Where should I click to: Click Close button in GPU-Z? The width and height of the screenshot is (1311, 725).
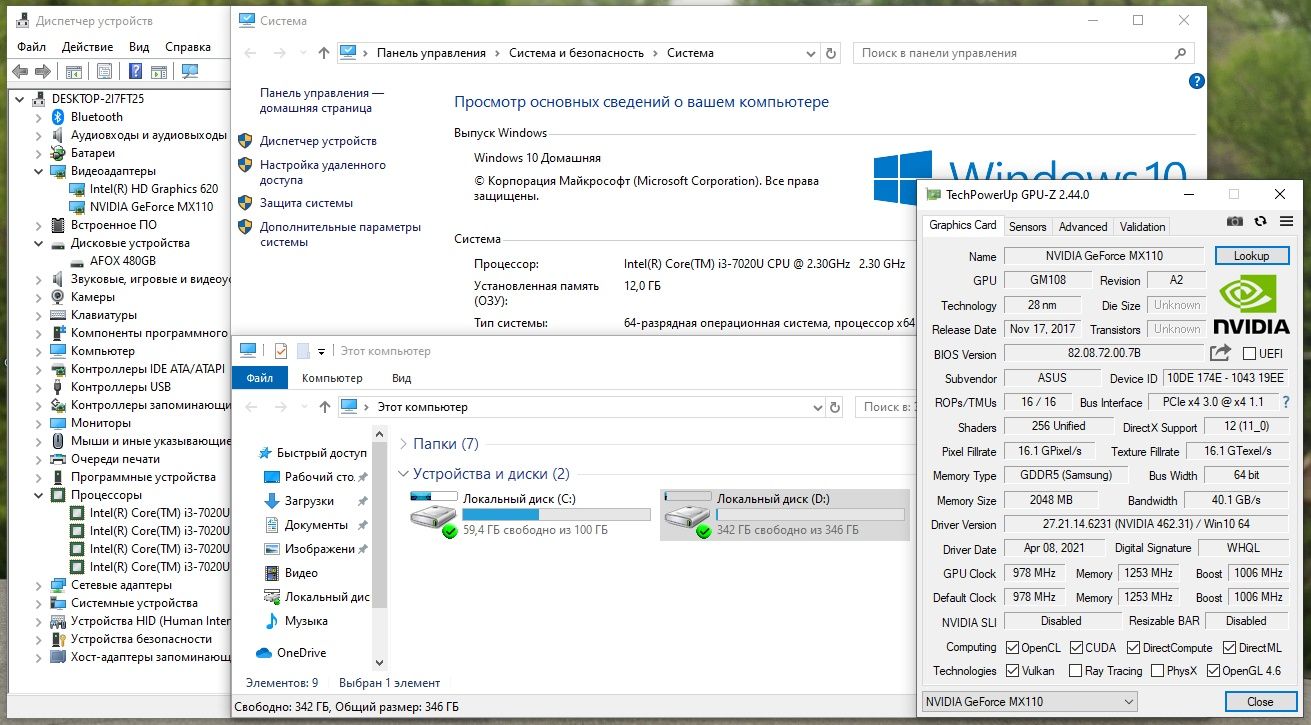pyautogui.click(x=1260, y=702)
